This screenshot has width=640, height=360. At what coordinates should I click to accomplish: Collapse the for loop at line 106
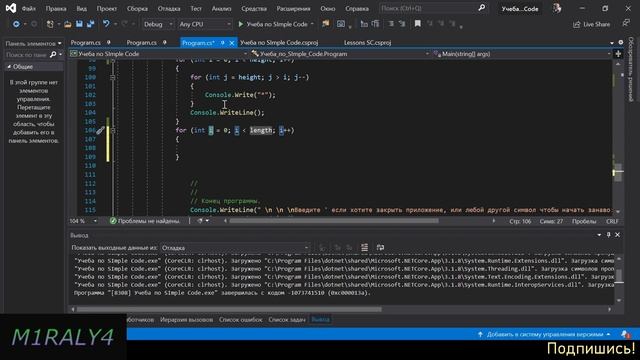coord(113,131)
